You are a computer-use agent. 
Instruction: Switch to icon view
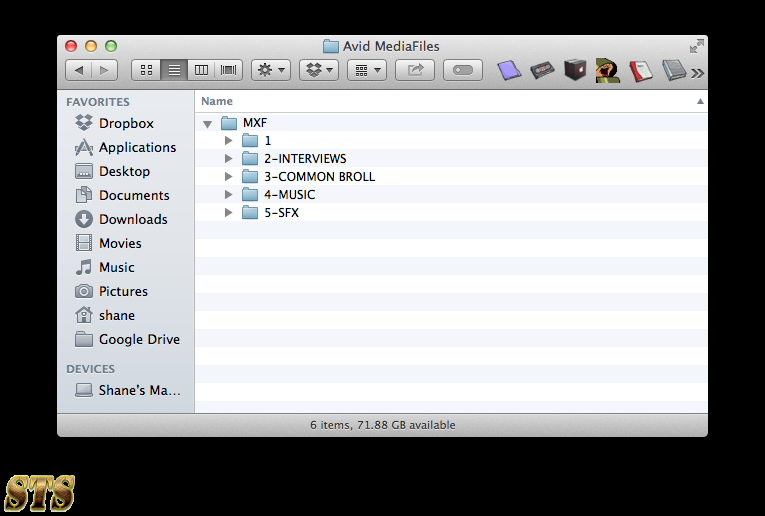pos(146,70)
